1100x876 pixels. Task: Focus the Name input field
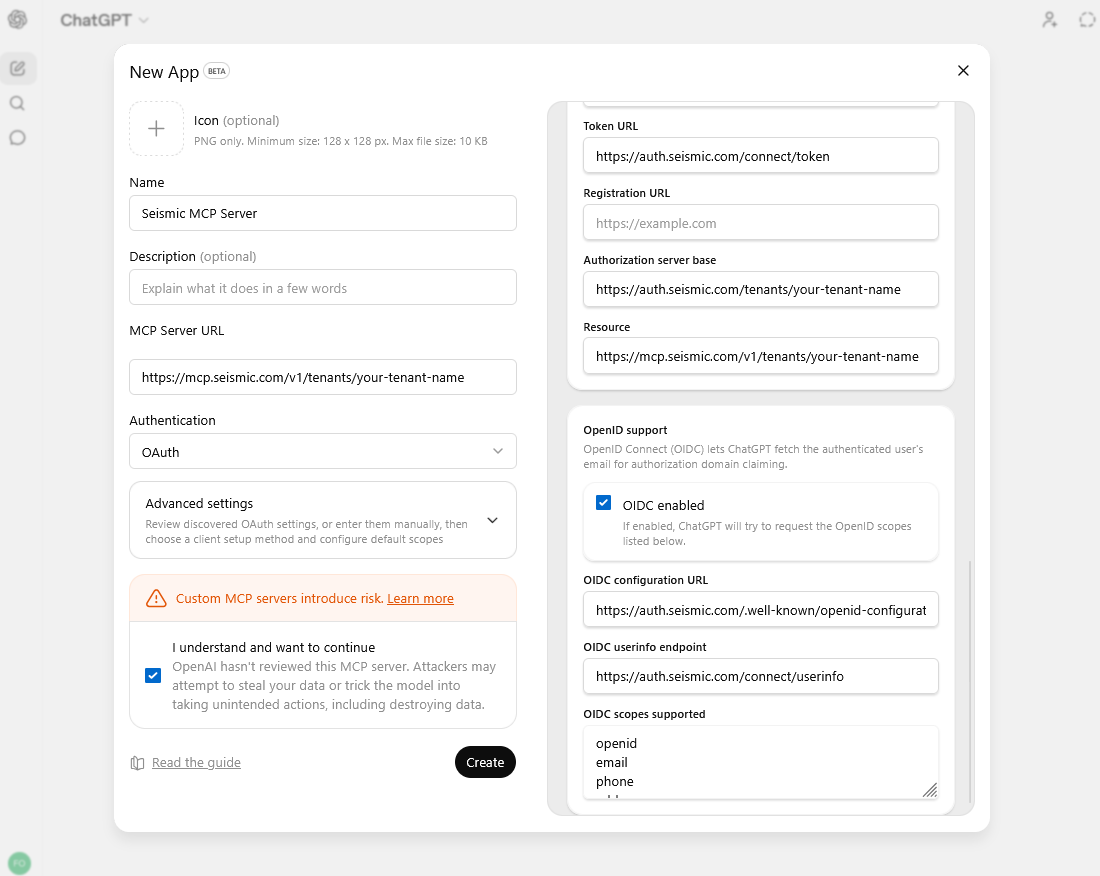point(323,213)
